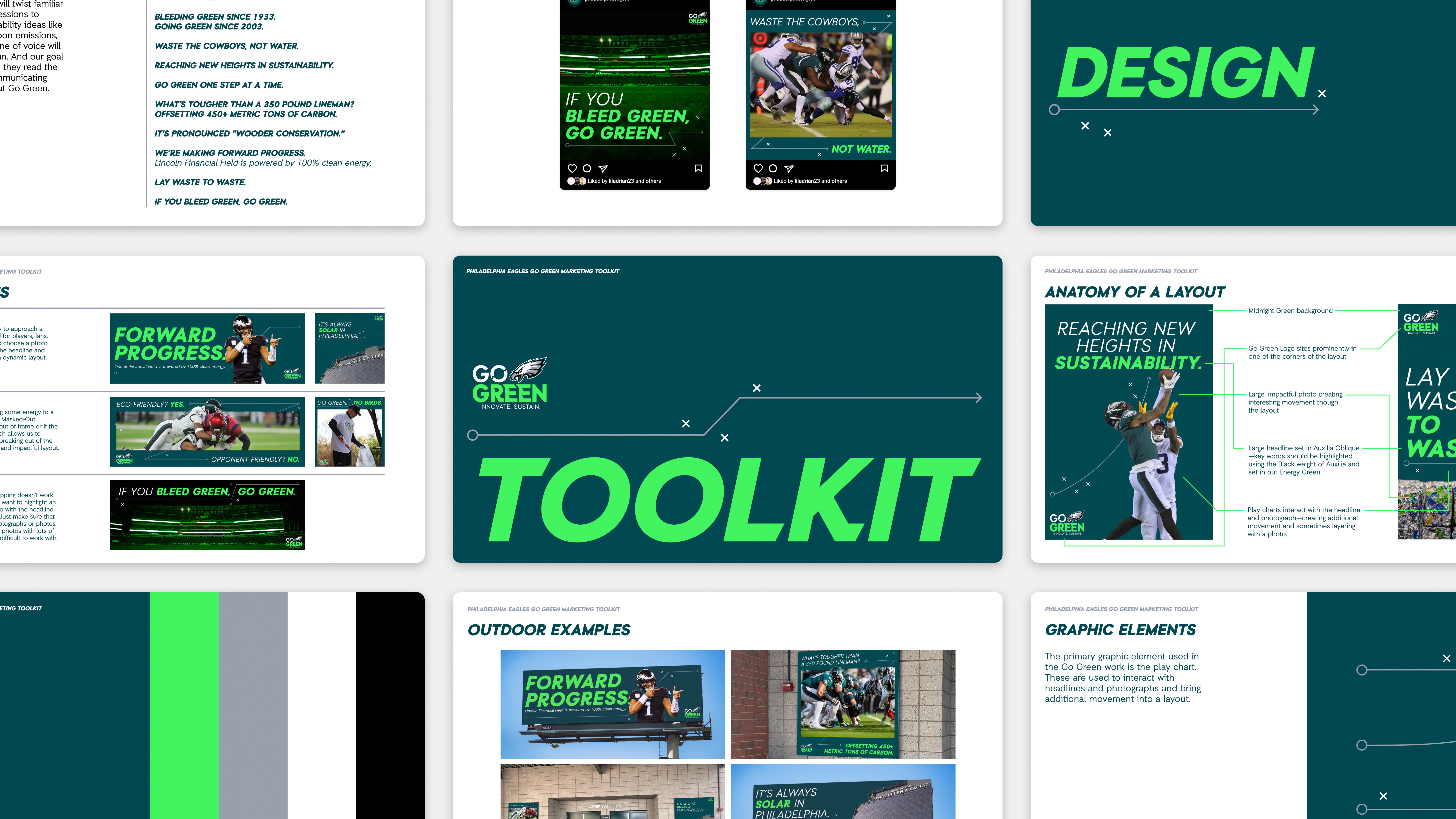Click 'NOT WATER.' text in the Cowboys post

(861, 149)
